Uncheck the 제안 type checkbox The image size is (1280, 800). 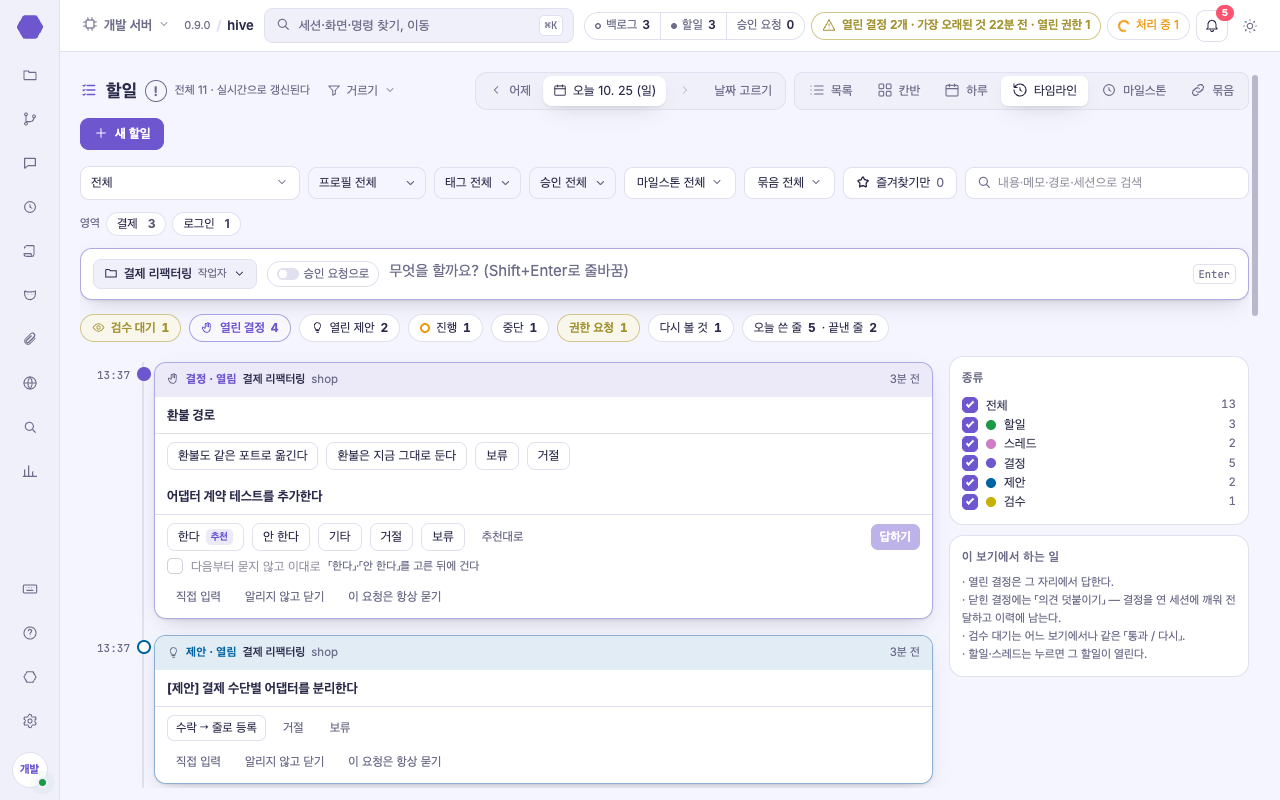[x=970, y=482]
